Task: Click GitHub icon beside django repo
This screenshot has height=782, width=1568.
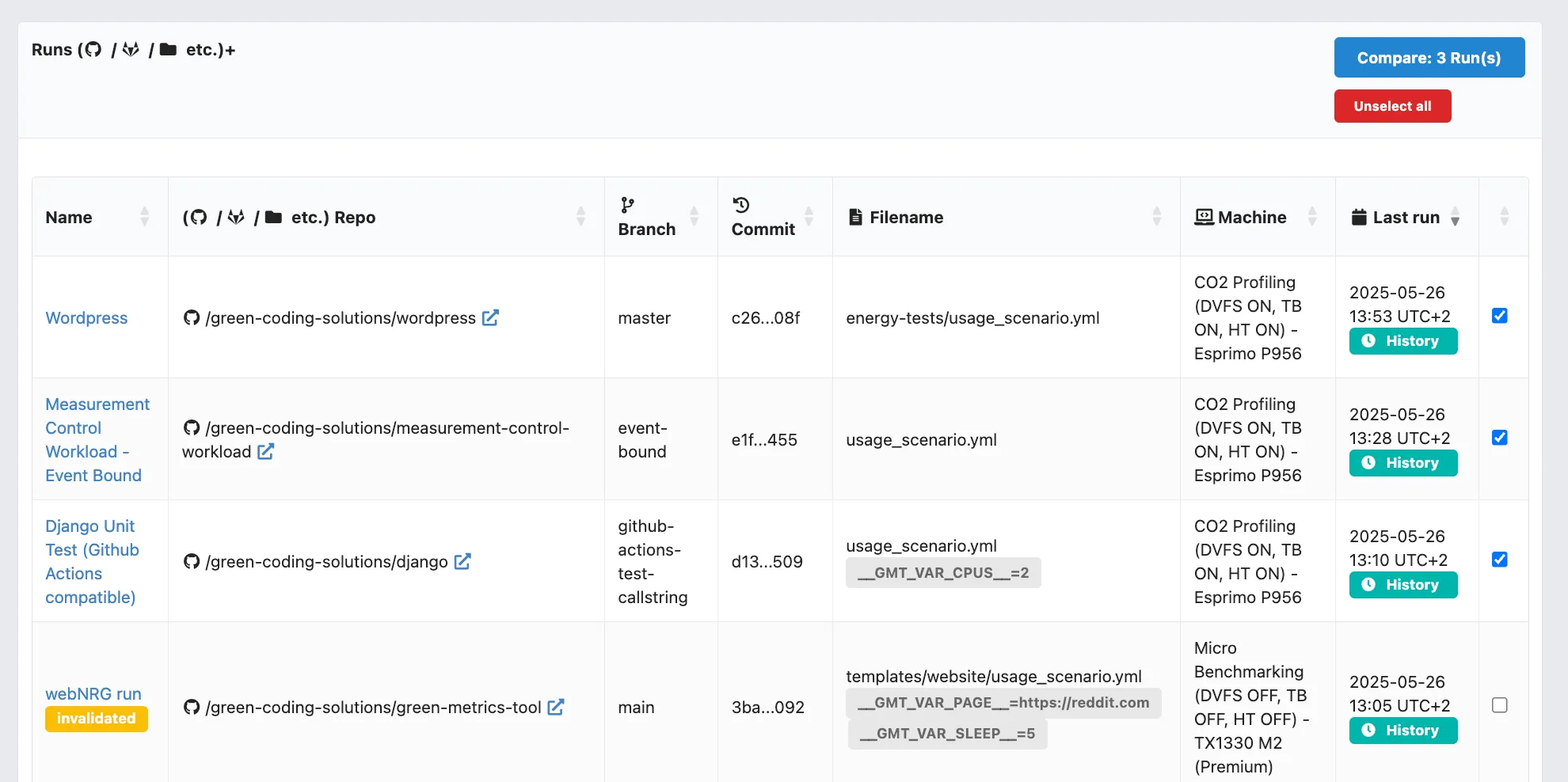Action: [192, 561]
